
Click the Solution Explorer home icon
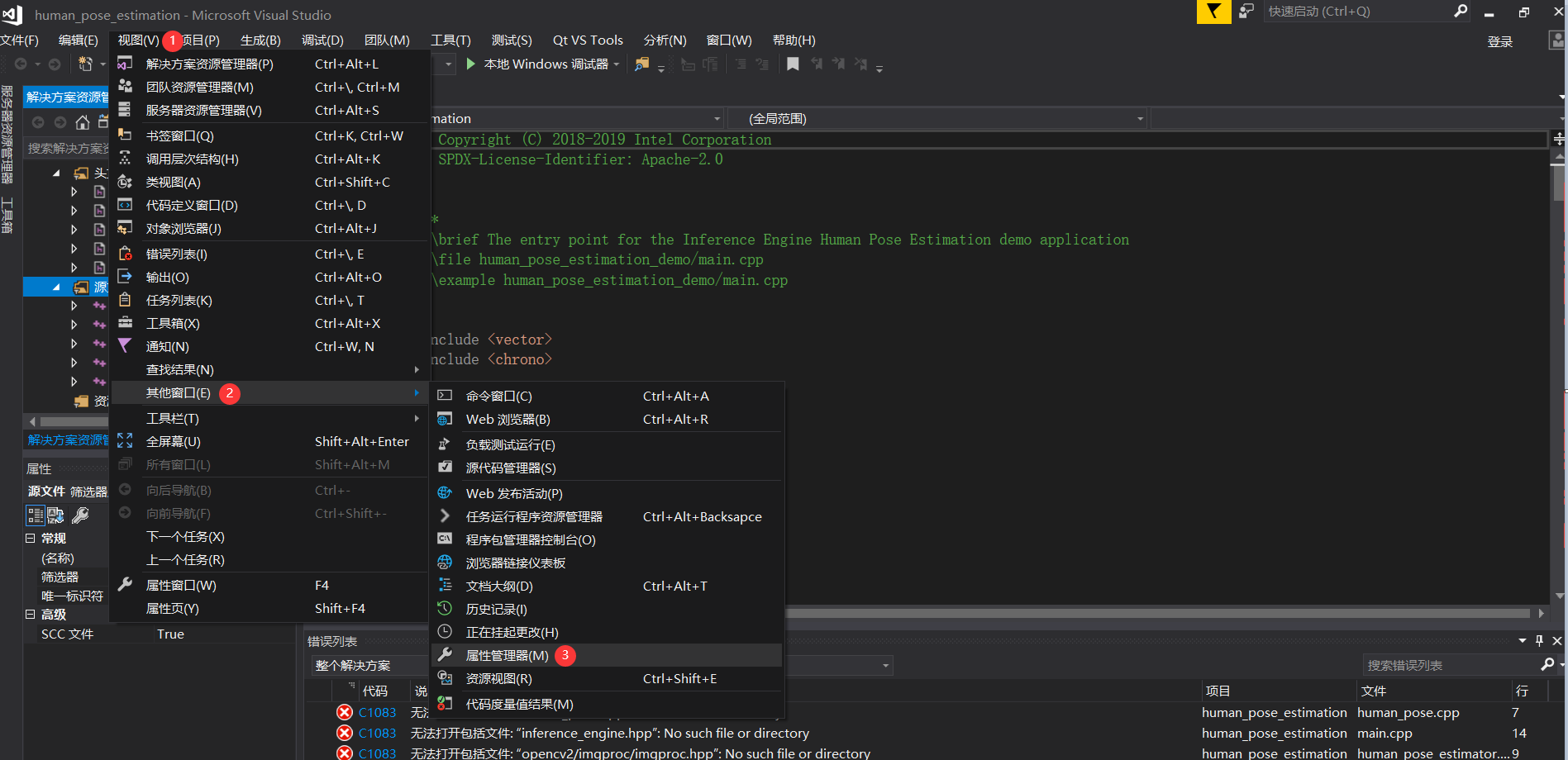(82, 122)
